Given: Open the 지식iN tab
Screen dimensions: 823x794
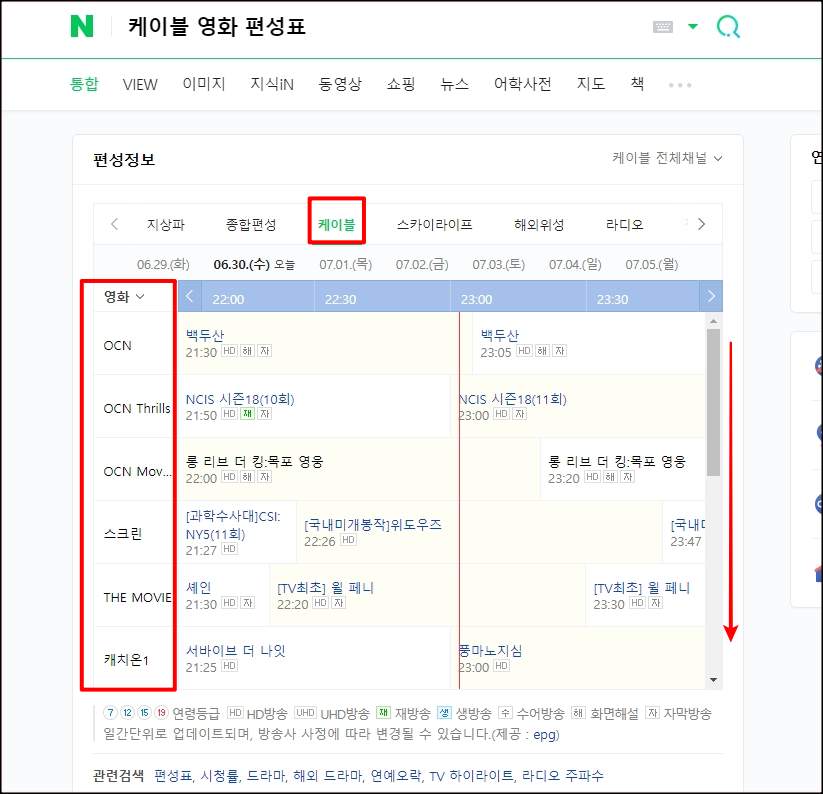Looking at the screenshot, I should (x=272, y=84).
